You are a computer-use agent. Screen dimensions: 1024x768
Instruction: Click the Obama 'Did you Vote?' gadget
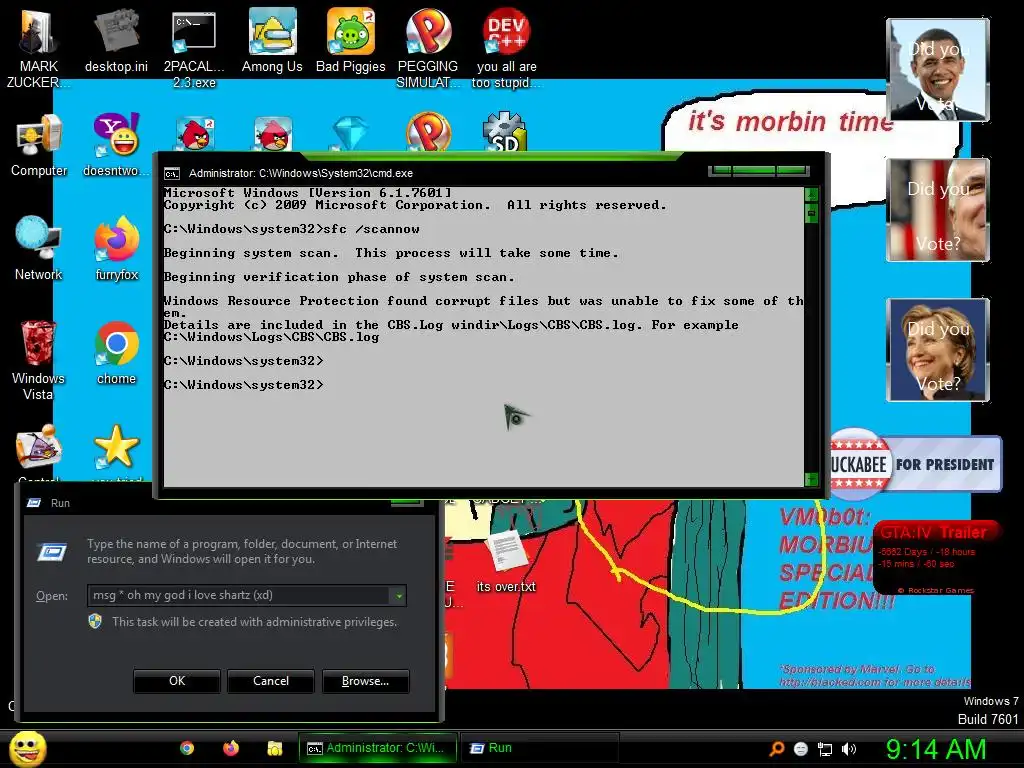[938, 70]
